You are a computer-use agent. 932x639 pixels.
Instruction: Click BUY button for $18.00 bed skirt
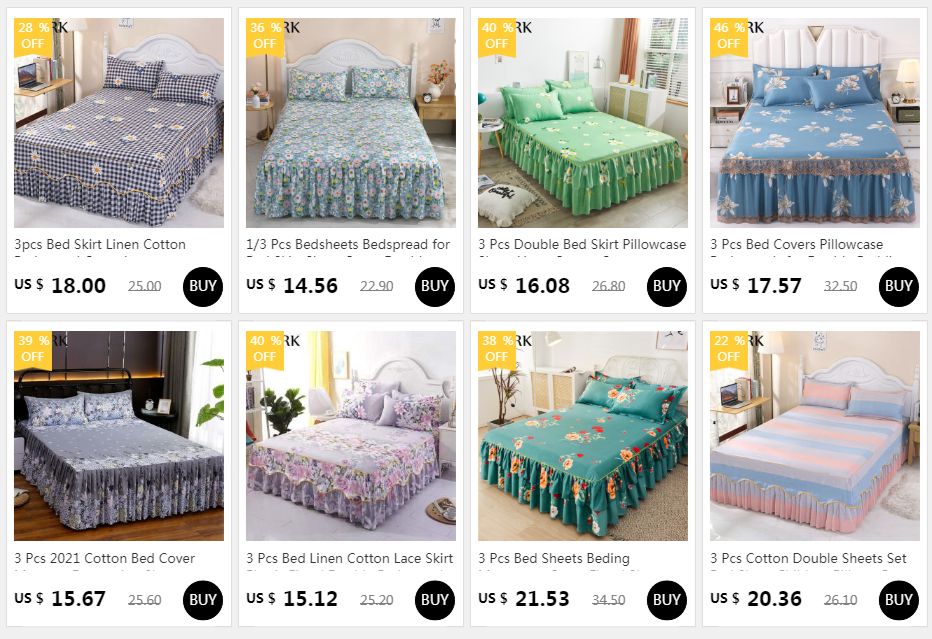pos(203,287)
